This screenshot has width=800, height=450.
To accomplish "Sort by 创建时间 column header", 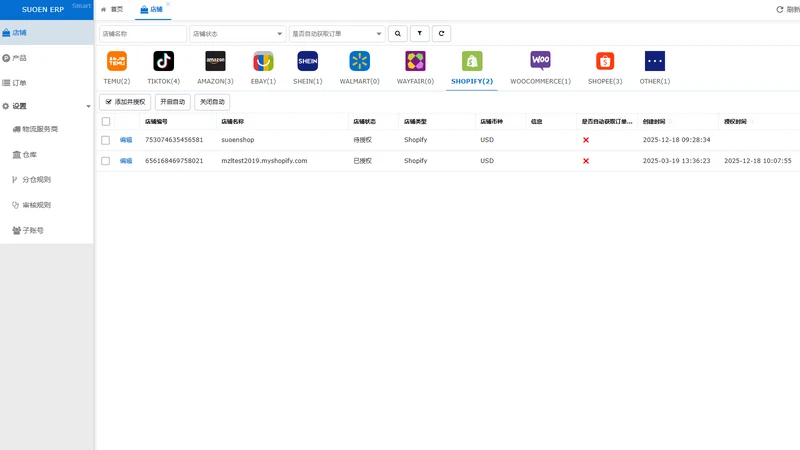I will (x=654, y=121).
